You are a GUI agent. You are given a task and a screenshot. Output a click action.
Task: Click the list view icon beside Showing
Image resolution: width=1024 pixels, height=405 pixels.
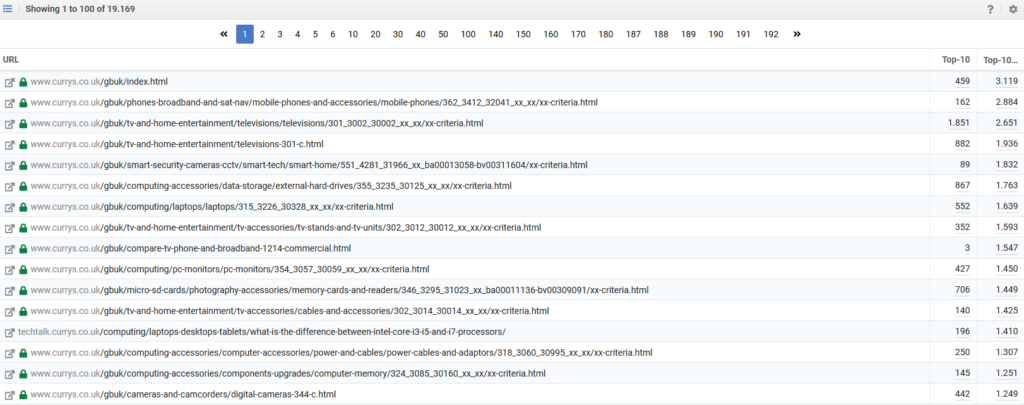click(x=8, y=9)
